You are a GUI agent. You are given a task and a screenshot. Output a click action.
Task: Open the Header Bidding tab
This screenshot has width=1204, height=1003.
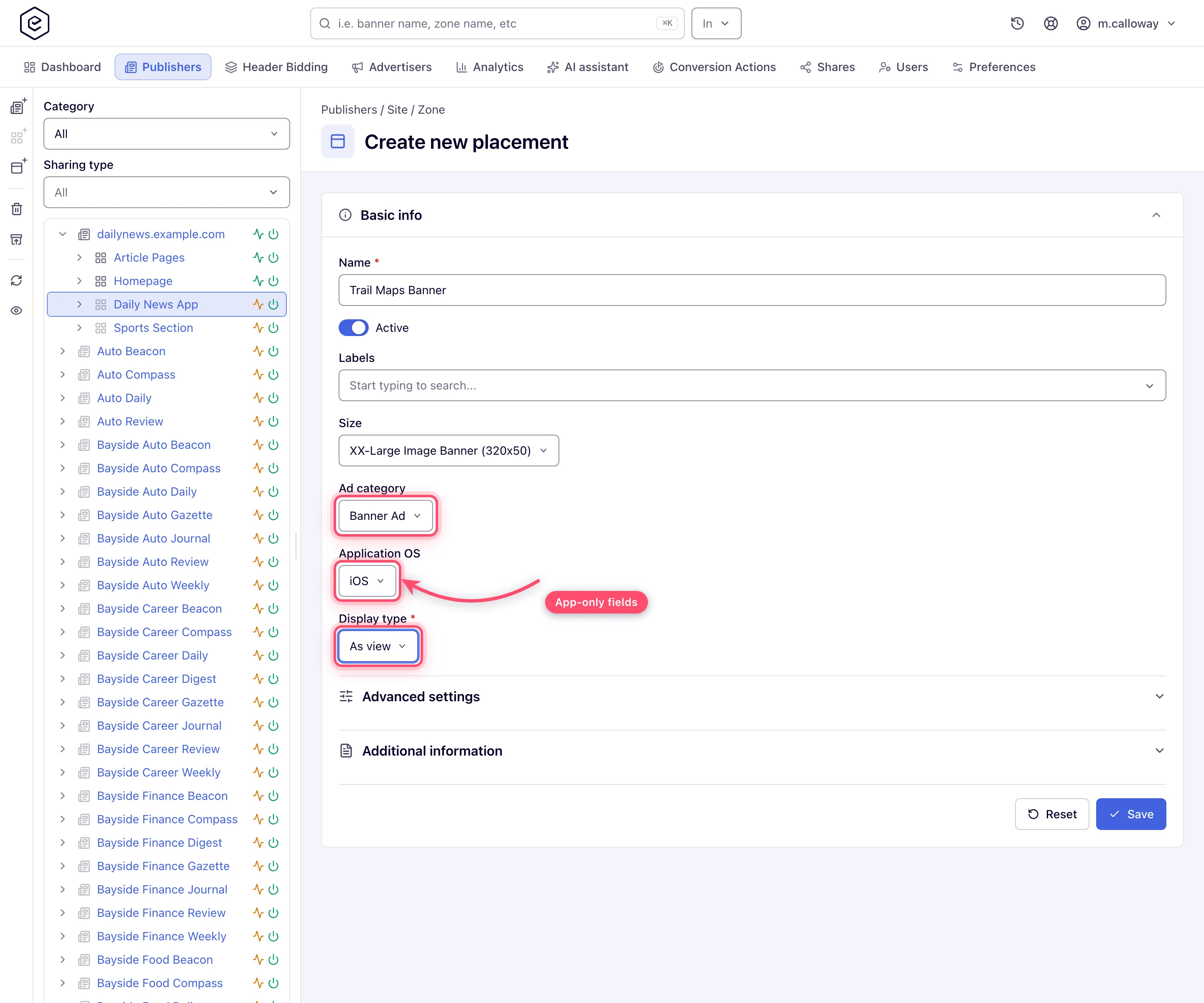click(x=276, y=67)
